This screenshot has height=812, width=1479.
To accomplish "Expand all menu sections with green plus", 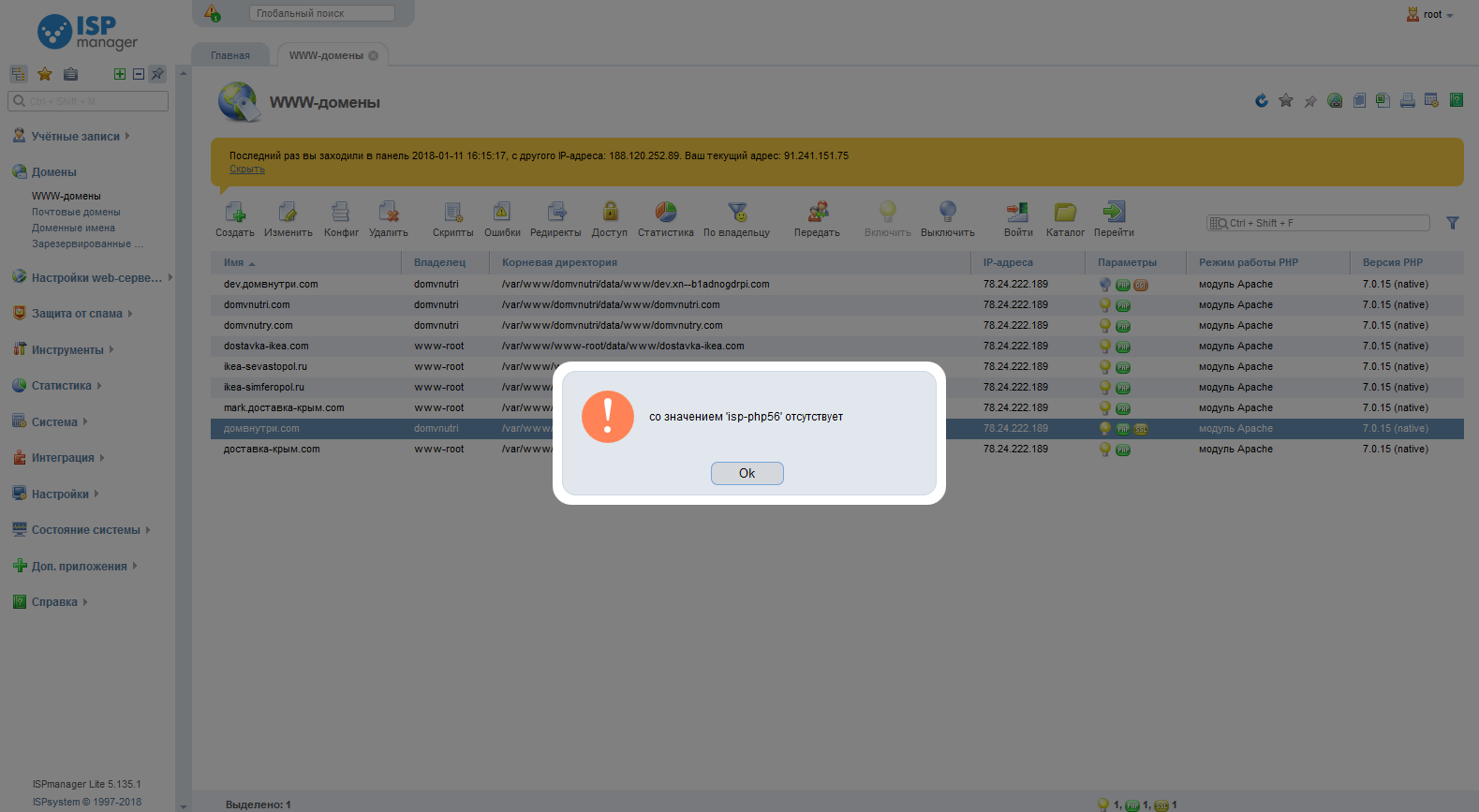I will coord(120,74).
